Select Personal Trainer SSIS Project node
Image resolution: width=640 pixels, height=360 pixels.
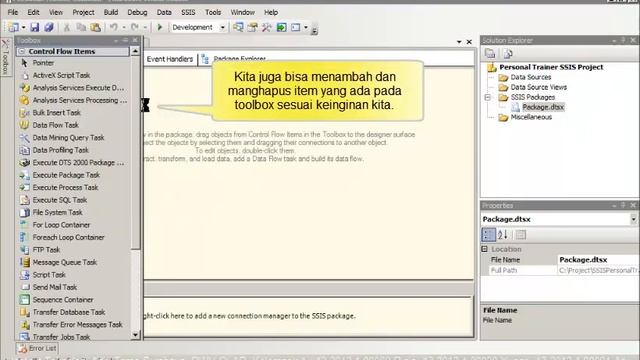tap(551, 67)
